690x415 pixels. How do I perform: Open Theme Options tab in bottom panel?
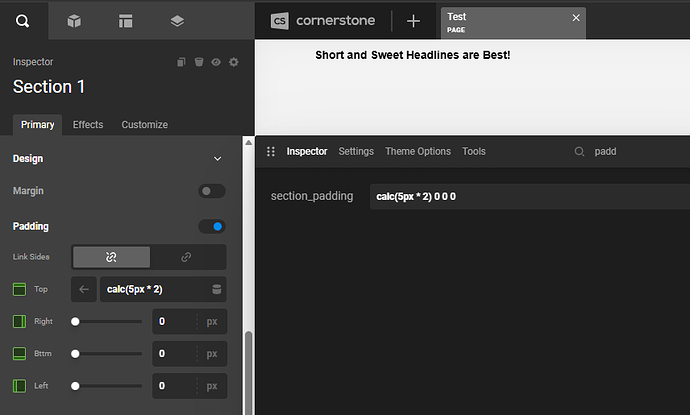click(418, 151)
